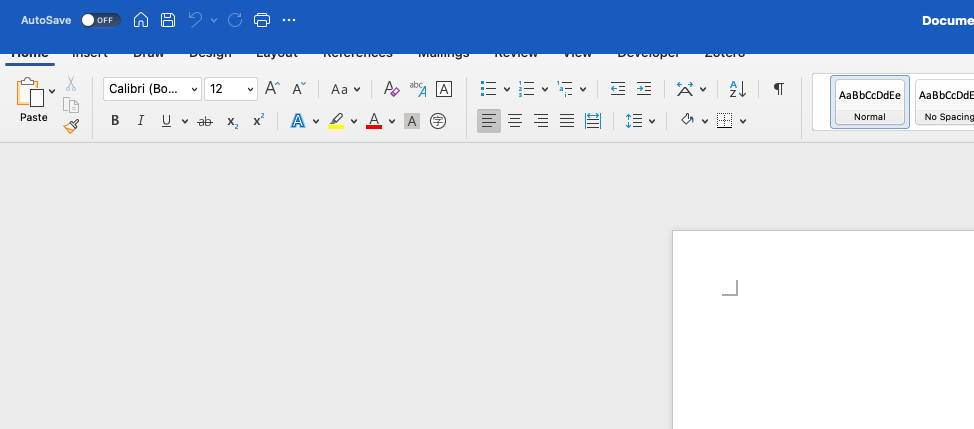Click the Character Border boxed A icon
The width and height of the screenshot is (974, 429).
pos(444,89)
